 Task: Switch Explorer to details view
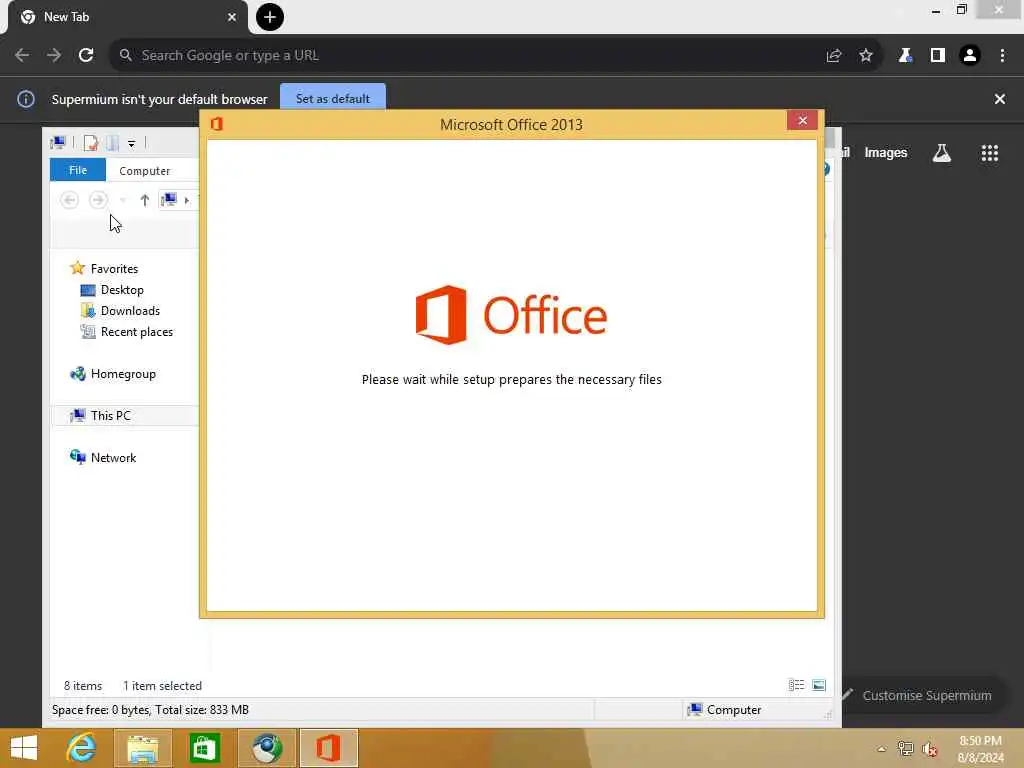[796, 684]
